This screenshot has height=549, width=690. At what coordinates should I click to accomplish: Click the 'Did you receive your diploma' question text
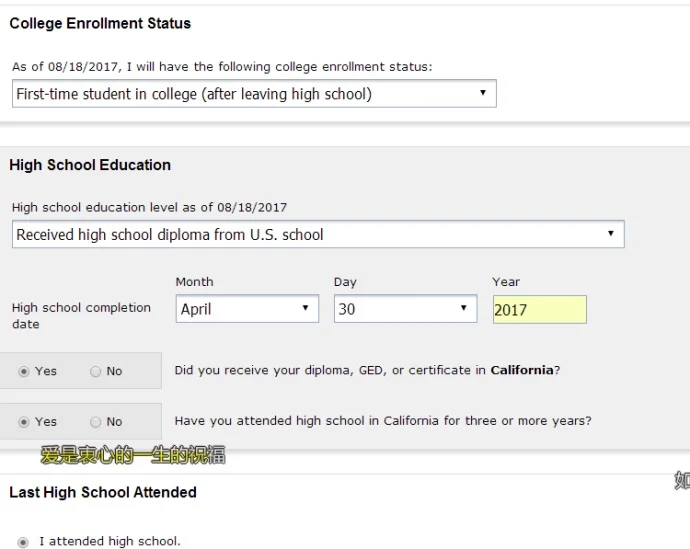[x=367, y=370]
